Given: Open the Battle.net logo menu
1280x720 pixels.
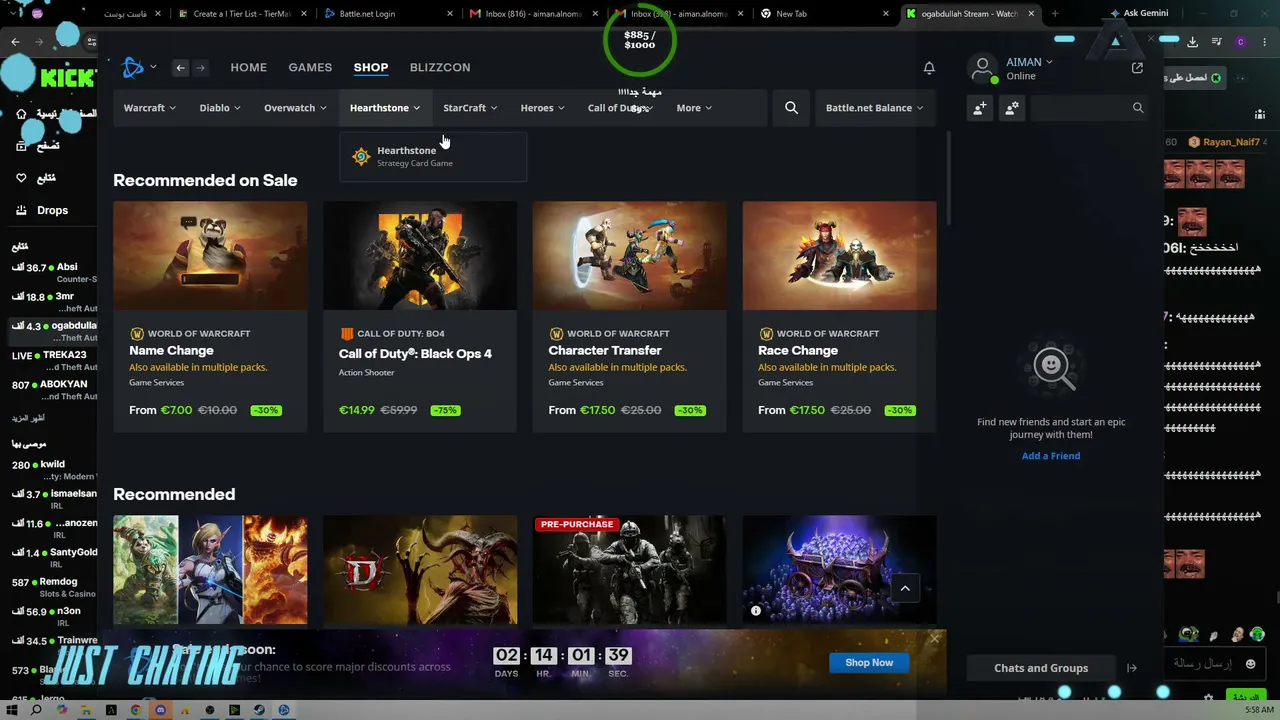Looking at the screenshot, I should pos(138,67).
